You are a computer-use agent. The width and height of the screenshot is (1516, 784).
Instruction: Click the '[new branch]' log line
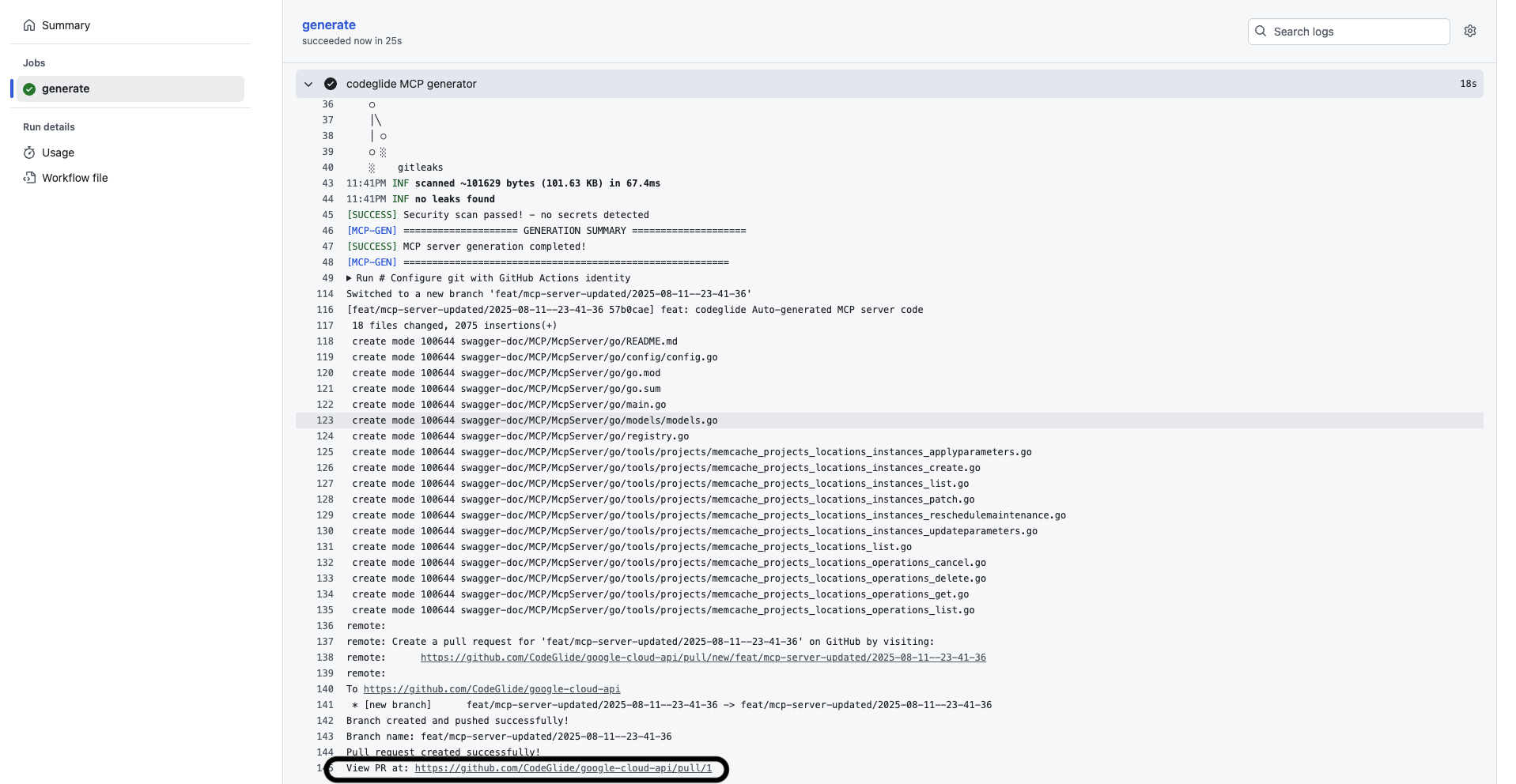(x=671, y=705)
